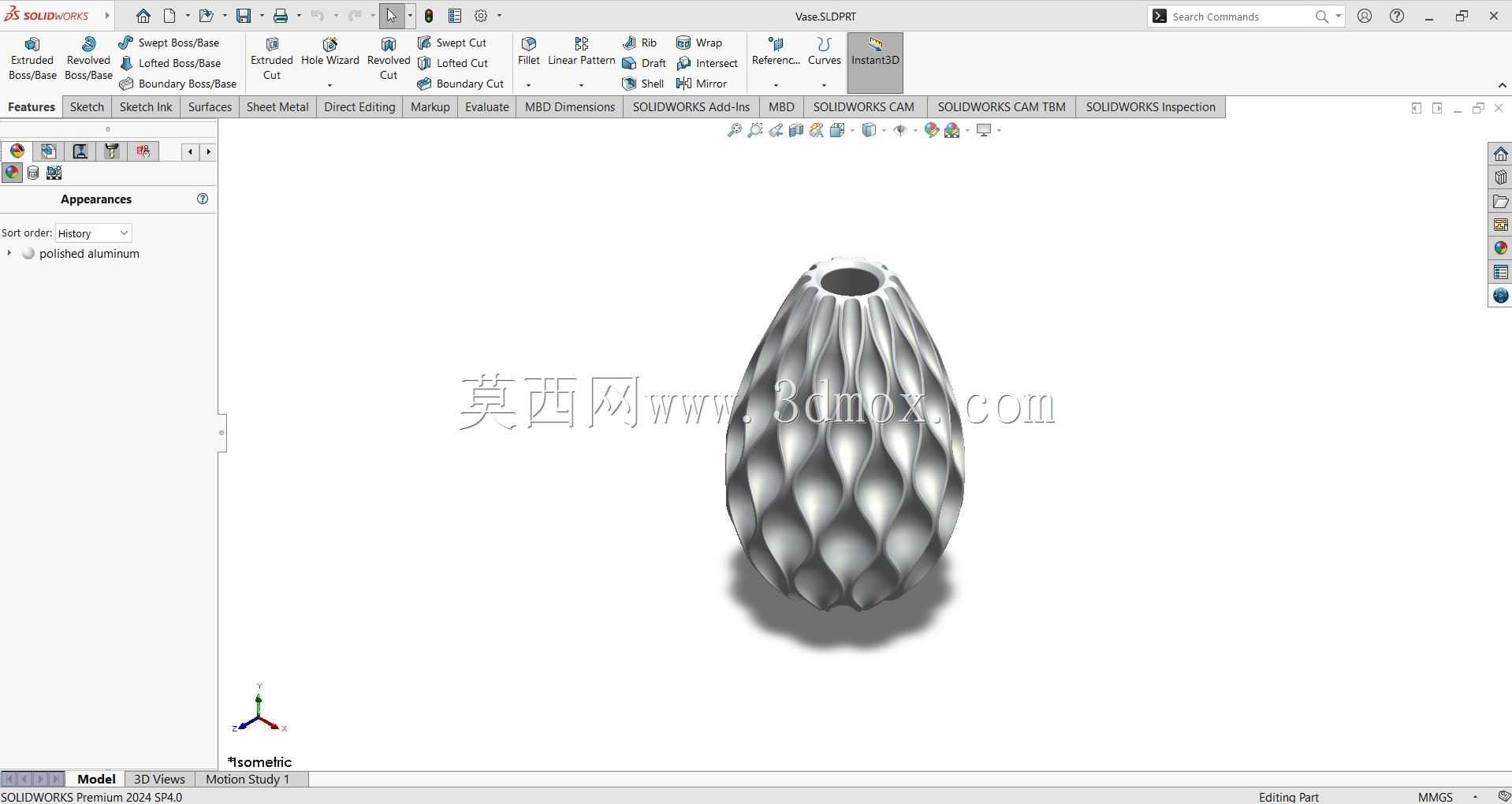Toggle the Instant3D mode

click(x=875, y=62)
